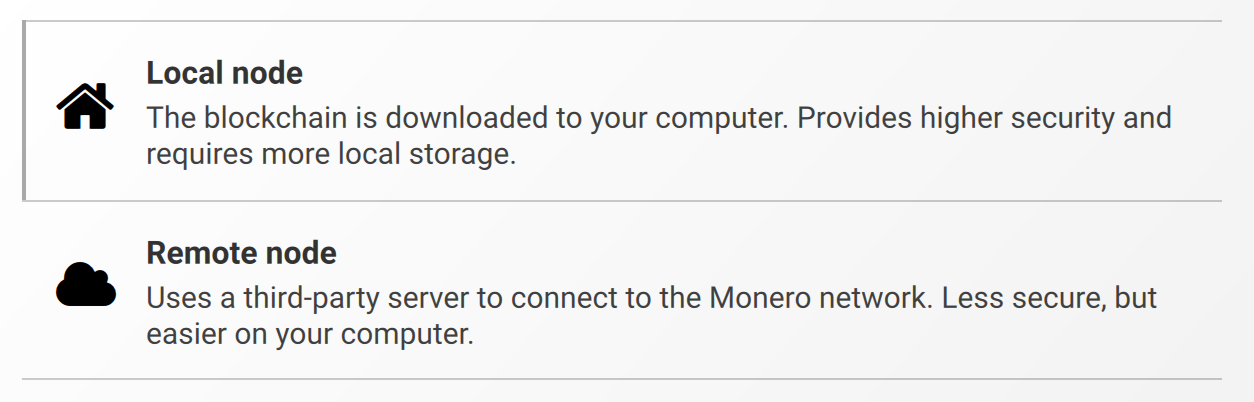This screenshot has height=402, width=1254.
Task: Select the Local node heading
Action: coord(224,73)
